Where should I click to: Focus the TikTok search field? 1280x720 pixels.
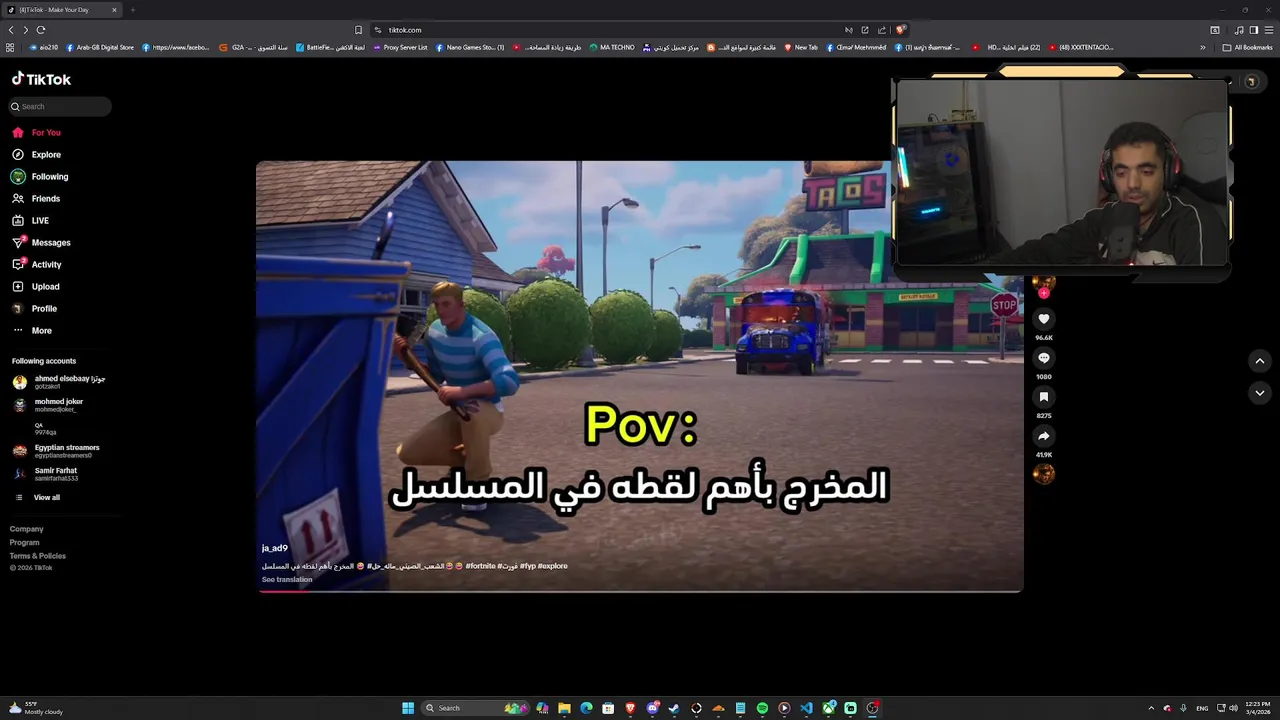(60, 106)
